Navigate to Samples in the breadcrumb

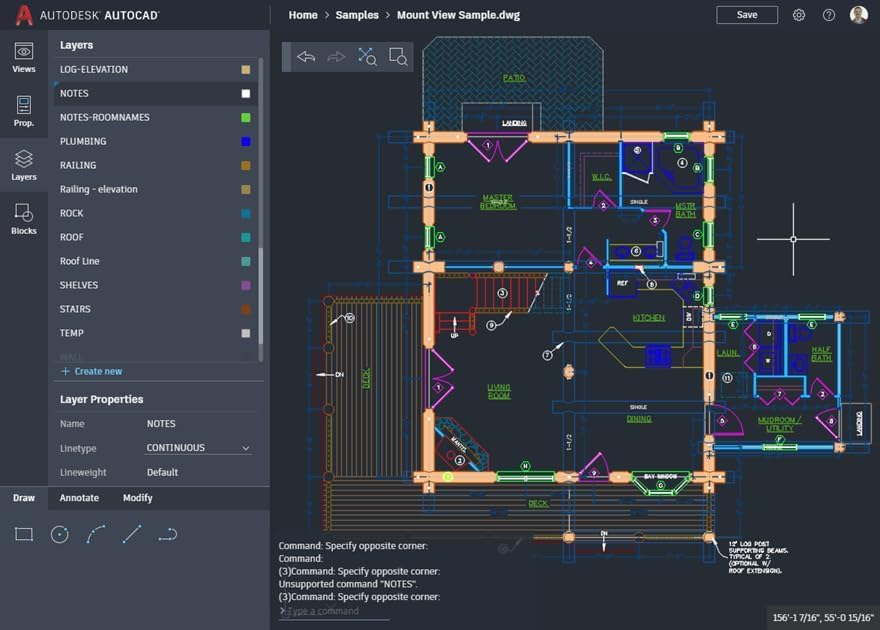pyautogui.click(x=357, y=15)
